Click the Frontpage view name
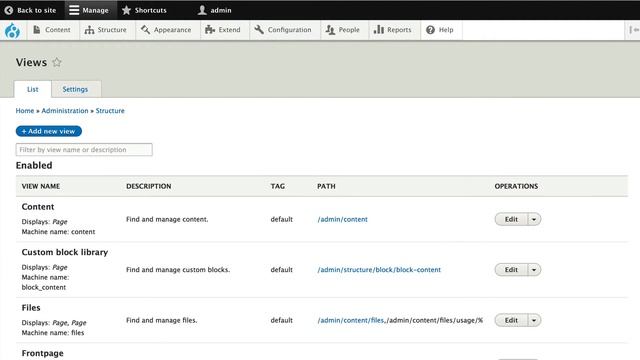Image resolution: width=640 pixels, height=360 pixels. coord(42,353)
